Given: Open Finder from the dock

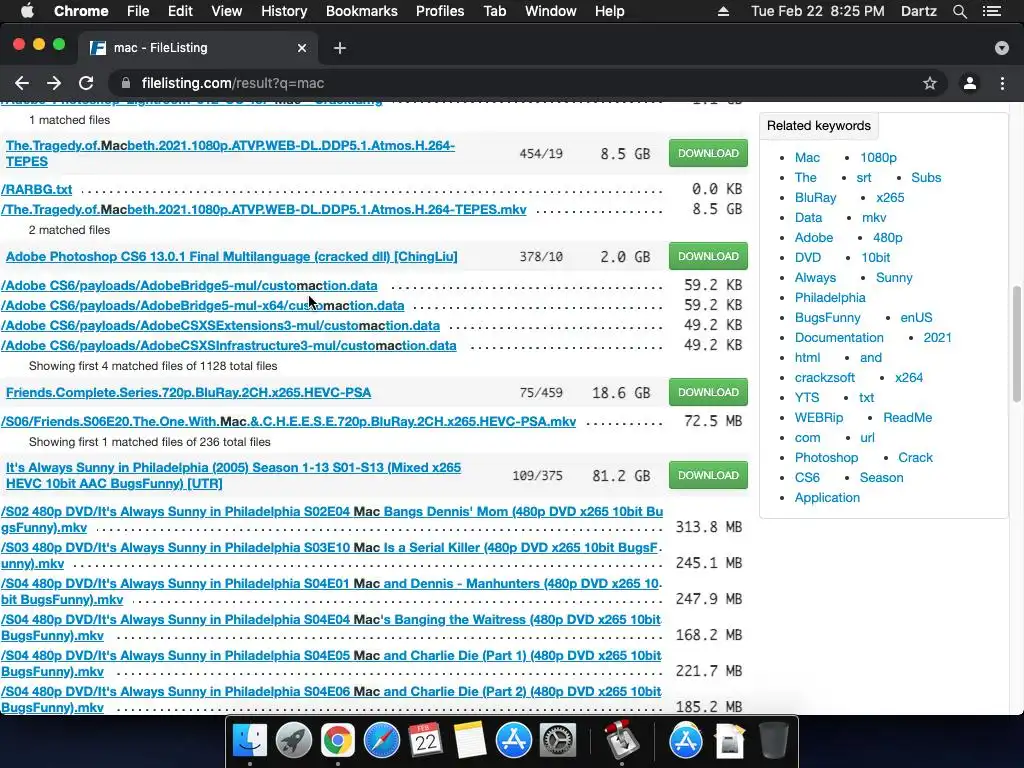Looking at the screenshot, I should 250,741.
